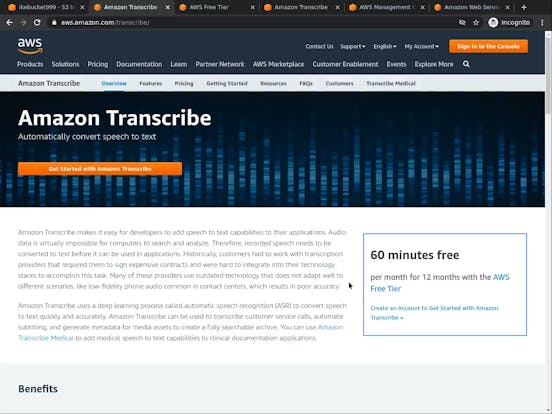This screenshot has height=414, width=552.
Task: Close the AWS Free Tier tab
Action: 252,7
